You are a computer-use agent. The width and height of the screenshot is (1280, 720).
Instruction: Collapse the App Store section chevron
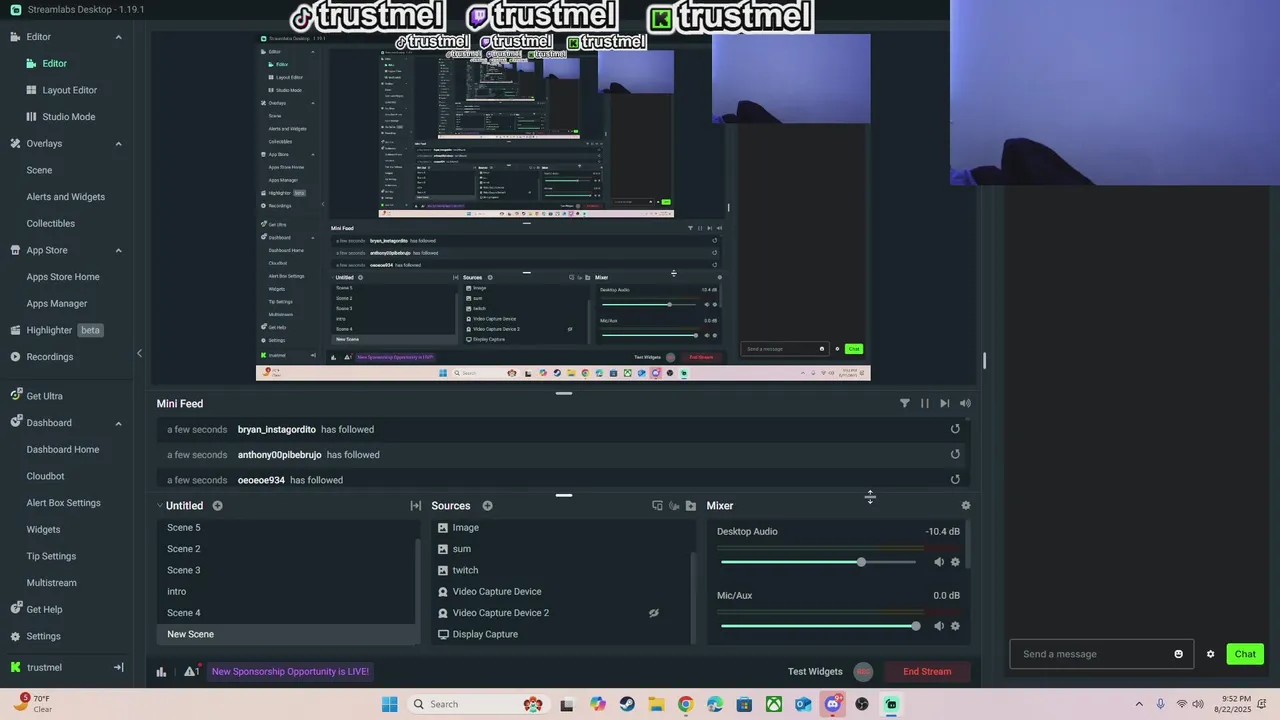118,250
